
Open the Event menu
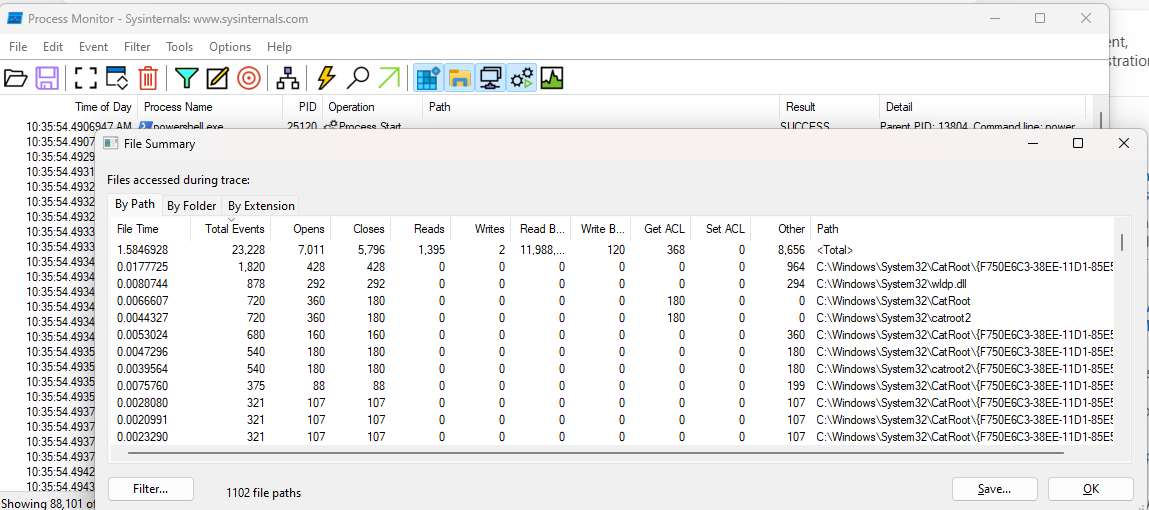point(93,47)
